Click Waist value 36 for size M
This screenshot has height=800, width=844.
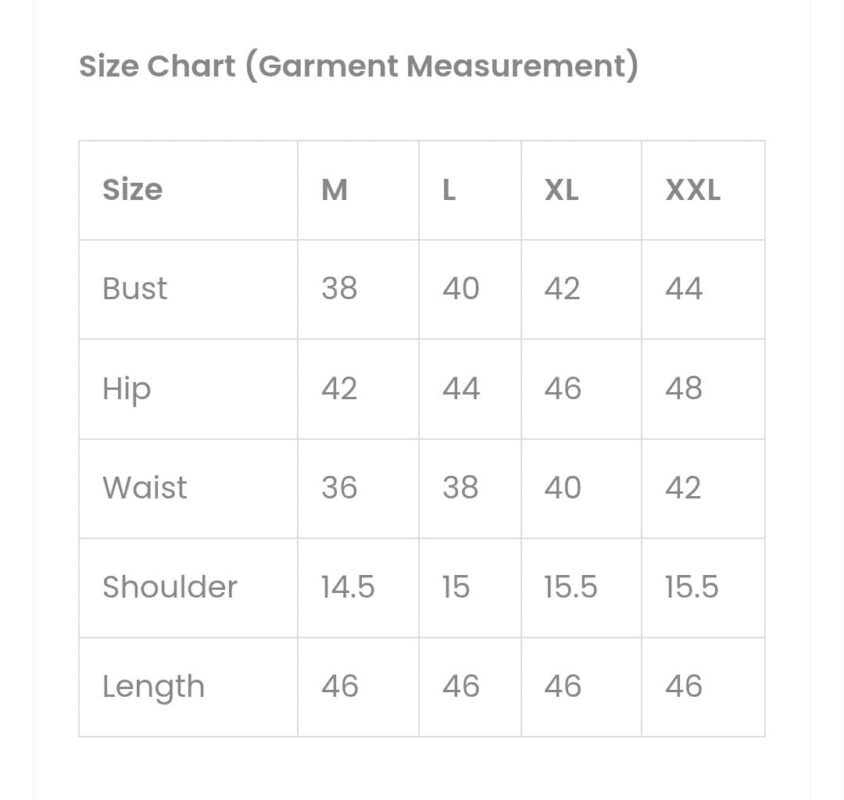click(x=339, y=488)
